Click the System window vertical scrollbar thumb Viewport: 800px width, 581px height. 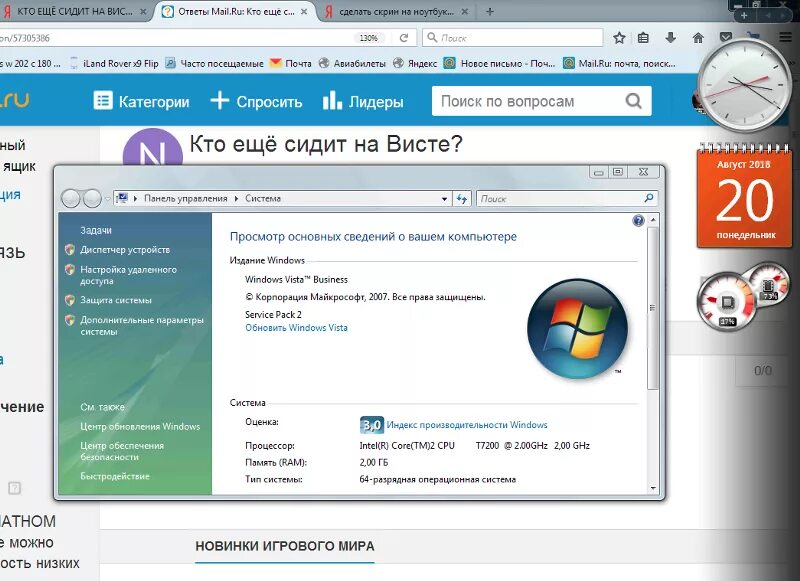[x=653, y=308]
